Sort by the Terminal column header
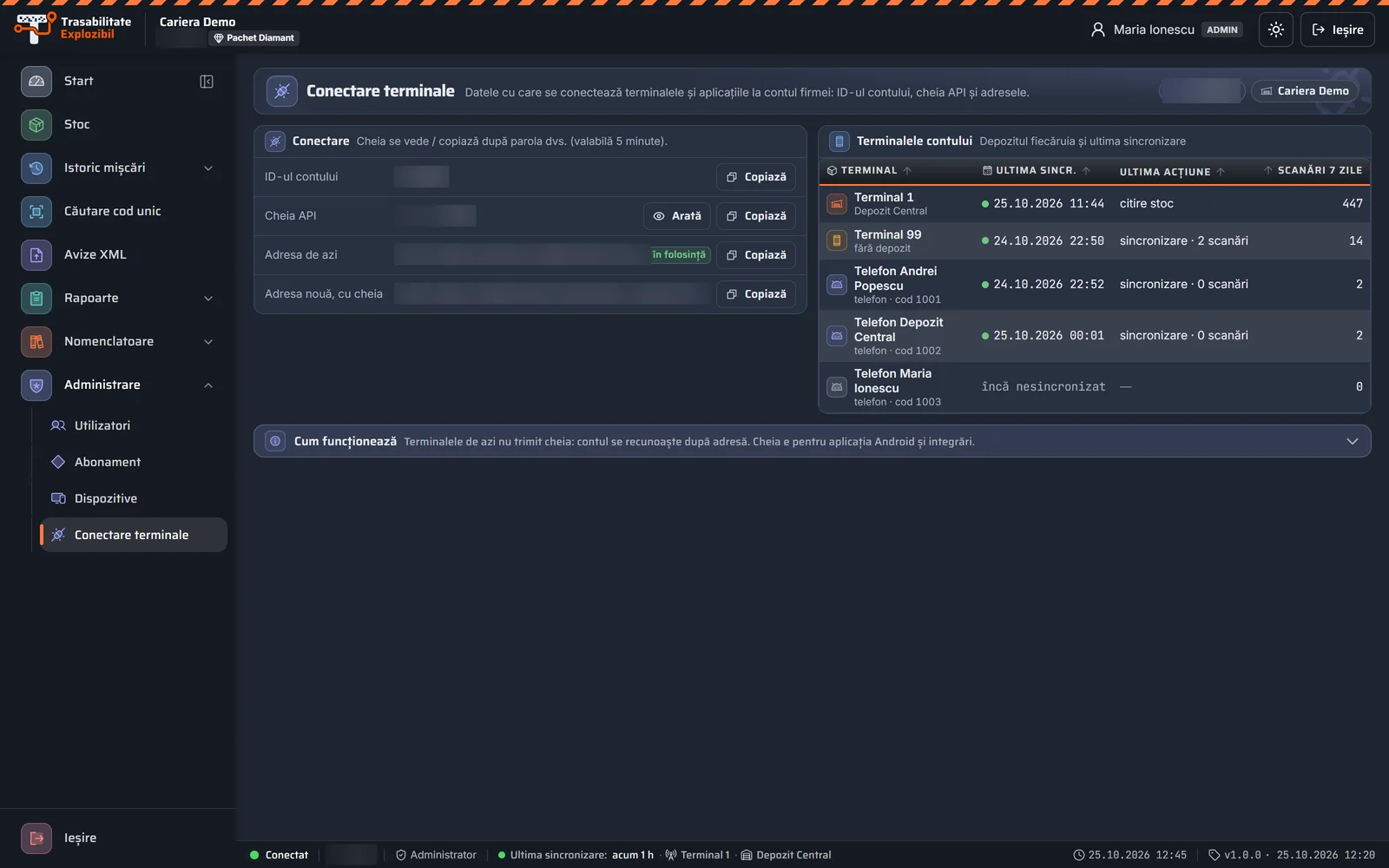The height and width of the screenshot is (868, 1389). coord(869,171)
